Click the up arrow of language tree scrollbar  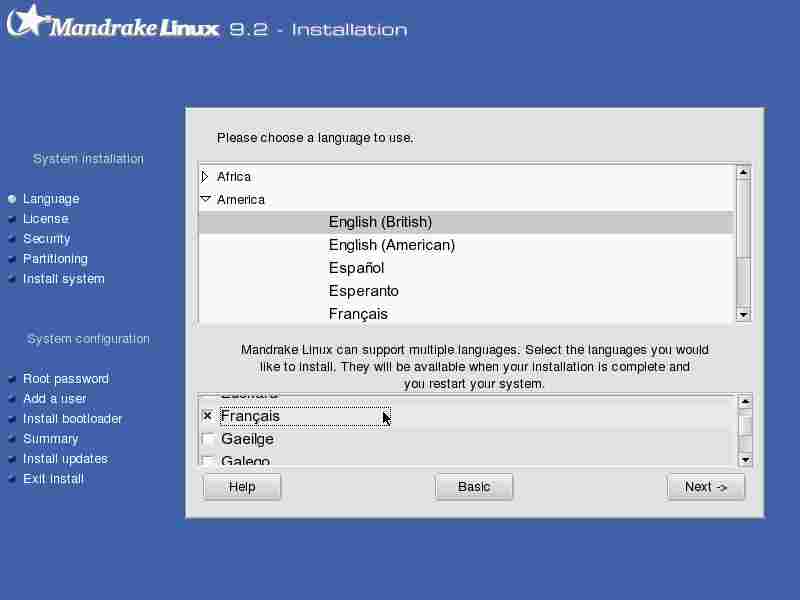click(743, 173)
